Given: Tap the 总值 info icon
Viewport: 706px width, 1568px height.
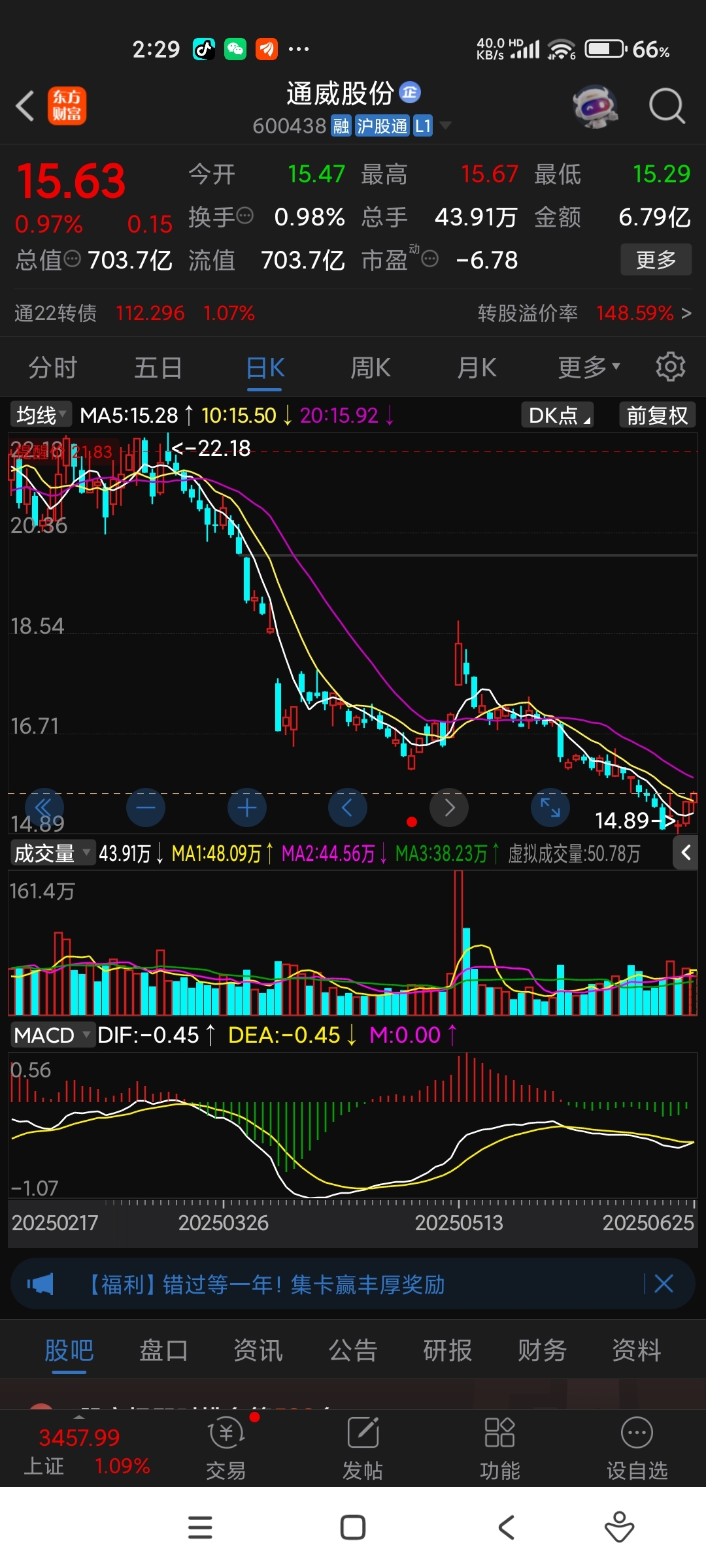Looking at the screenshot, I should pyautogui.click(x=73, y=259).
